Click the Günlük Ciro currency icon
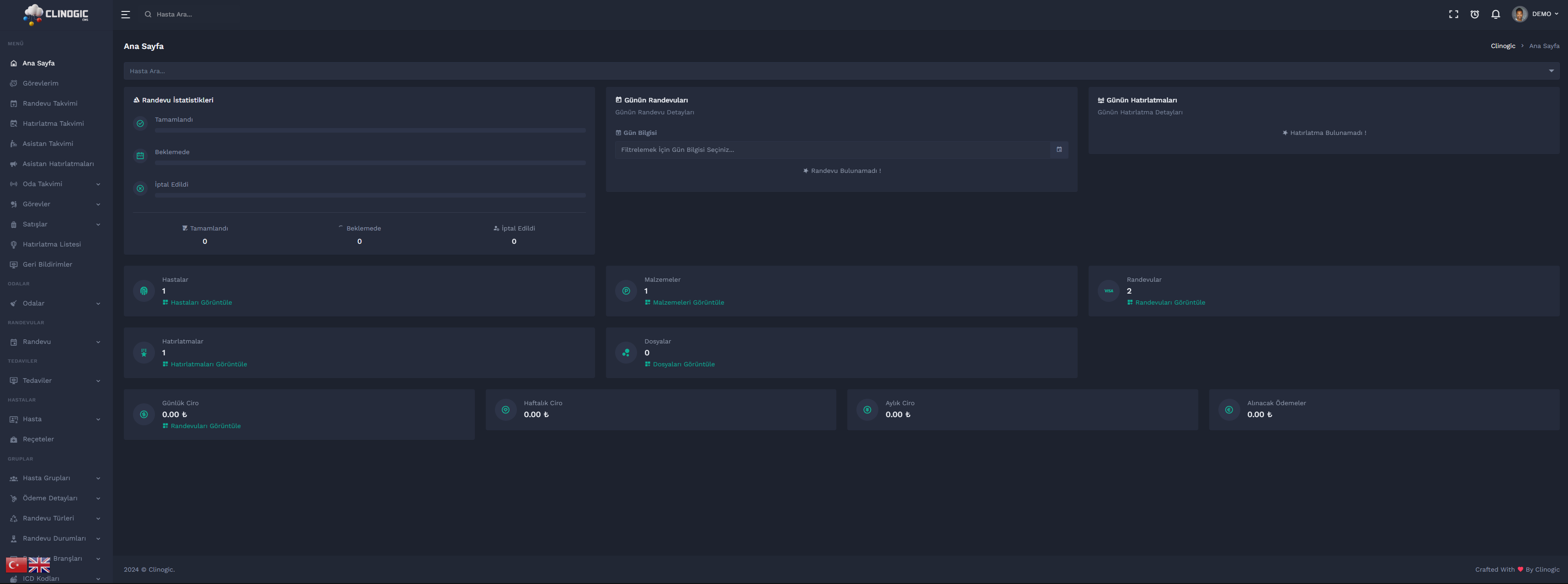This screenshot has height=584, width=1568. (144, 414)
